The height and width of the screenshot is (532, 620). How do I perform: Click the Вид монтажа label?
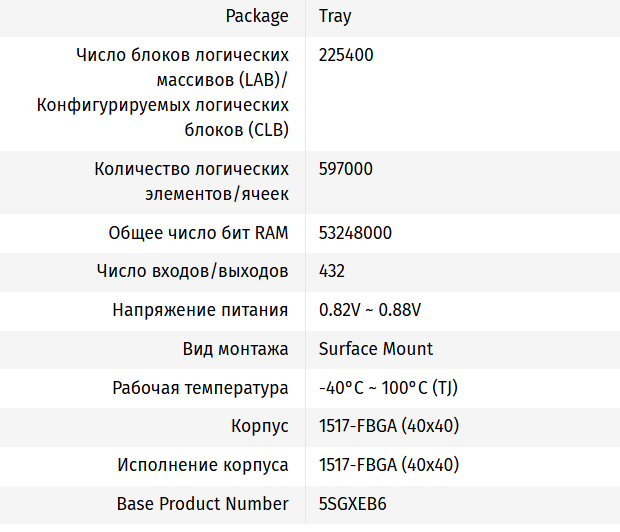[x=236, y=349]
